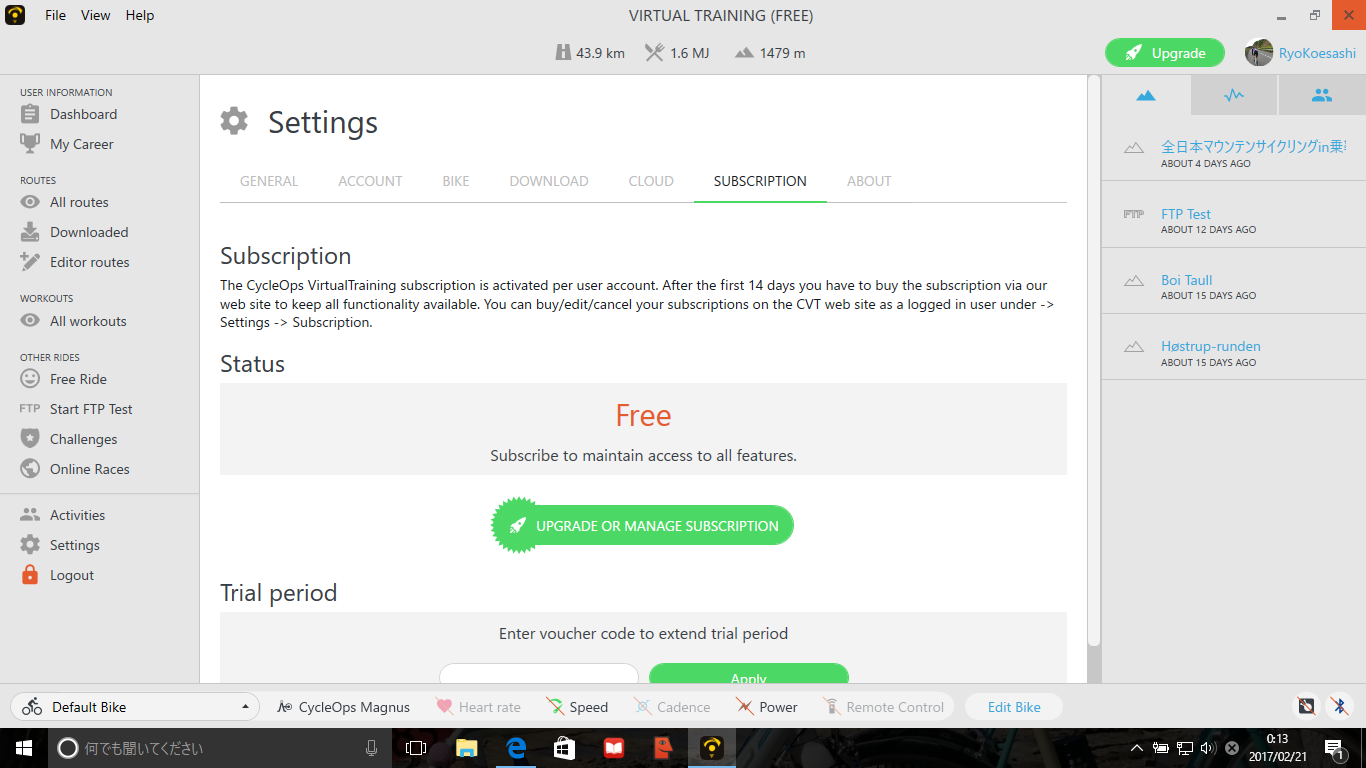Click the All workouts eye icon
The image size is (1366, 768).
coord(30,321)
